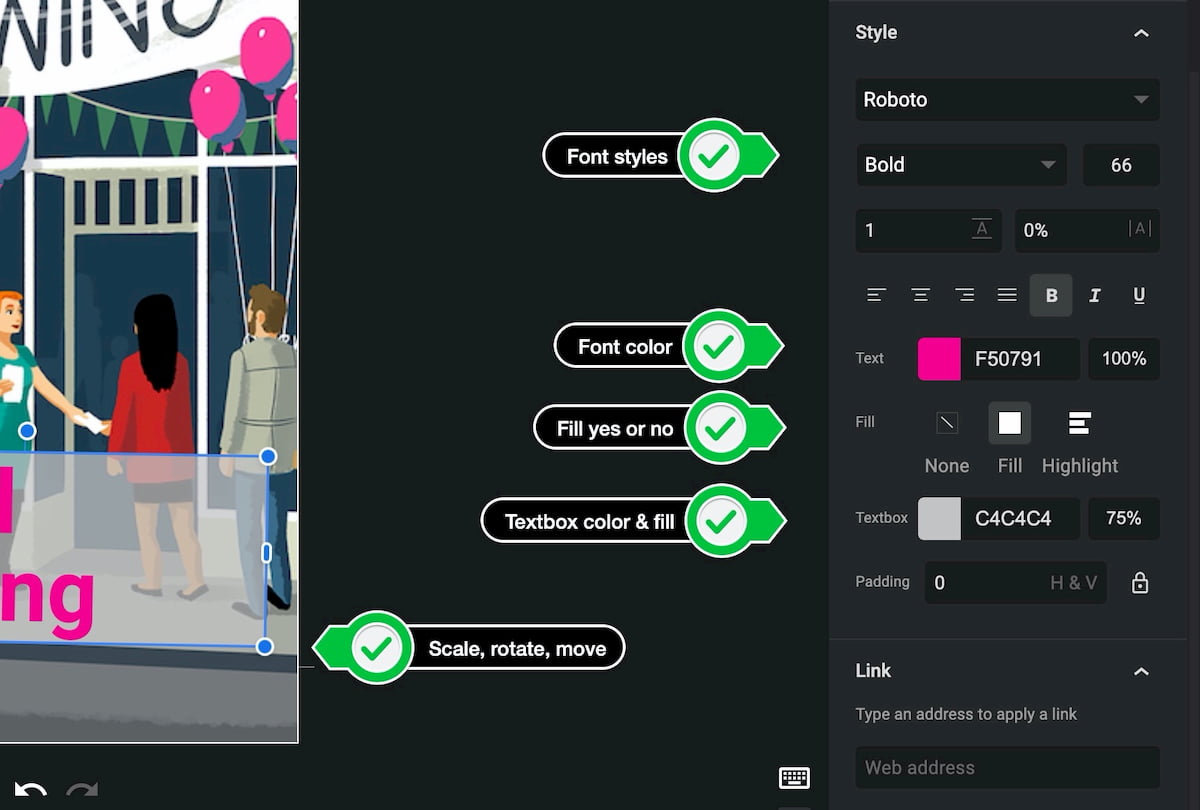
Task: Click the undo arrow icon
Action: click(30, 790)
